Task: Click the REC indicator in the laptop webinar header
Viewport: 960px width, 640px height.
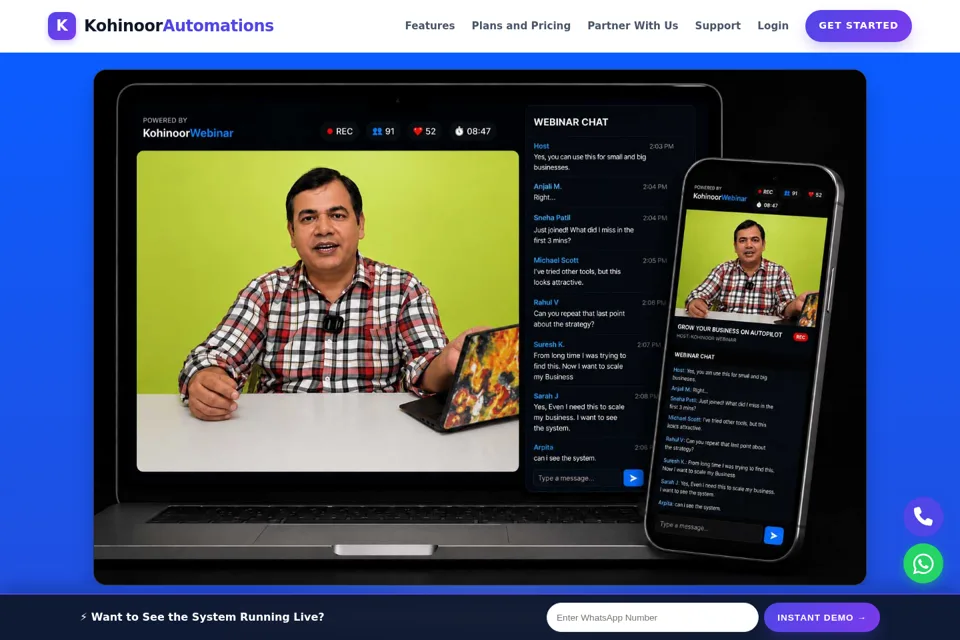Action: (x=340, y=131)
